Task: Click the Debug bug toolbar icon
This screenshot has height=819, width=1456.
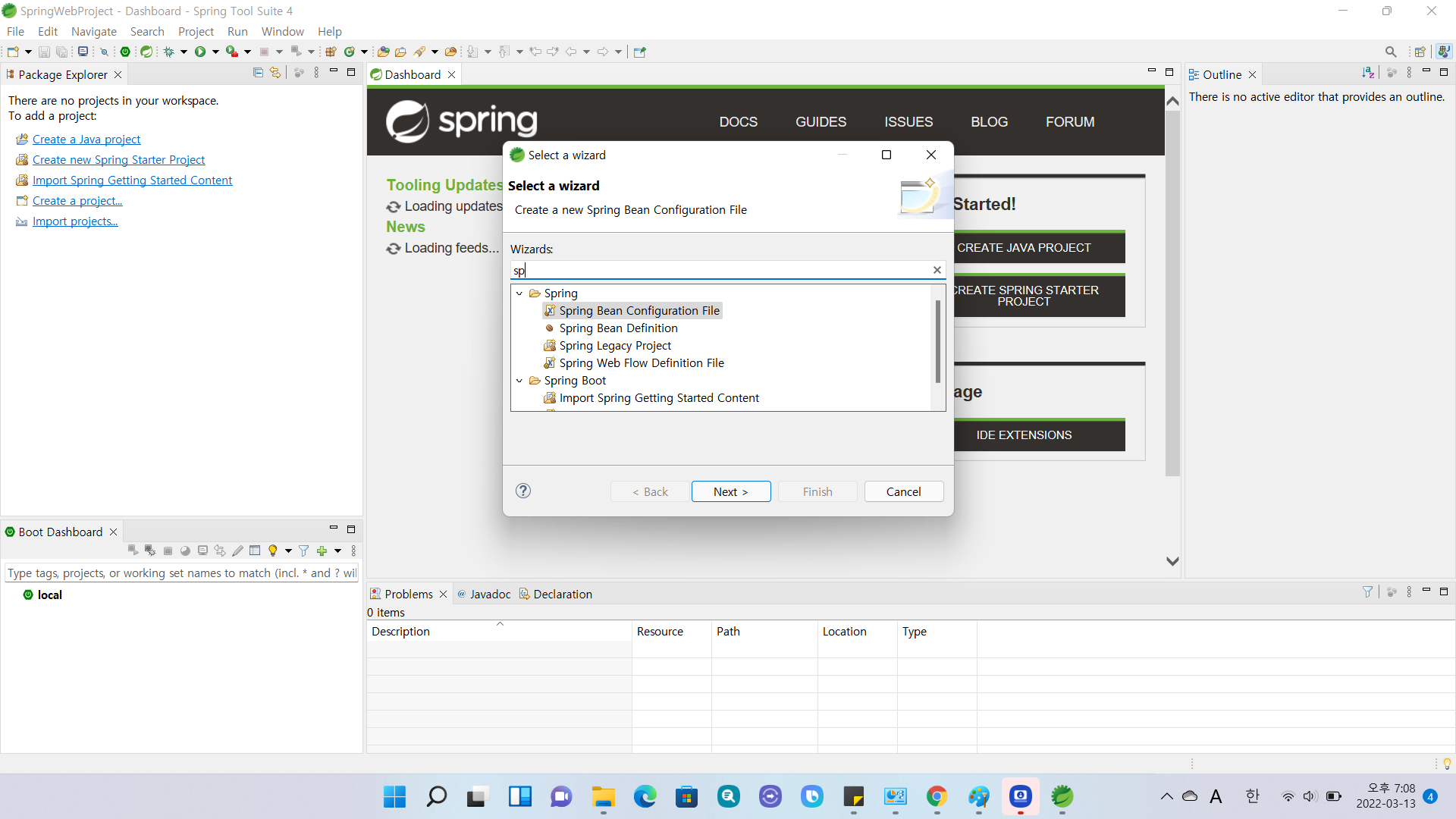Action: [x=169, y=52]
